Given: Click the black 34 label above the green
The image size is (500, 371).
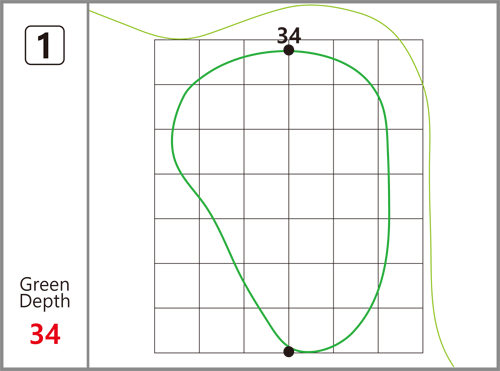Looking at the screenshot, I should (289, 35).
